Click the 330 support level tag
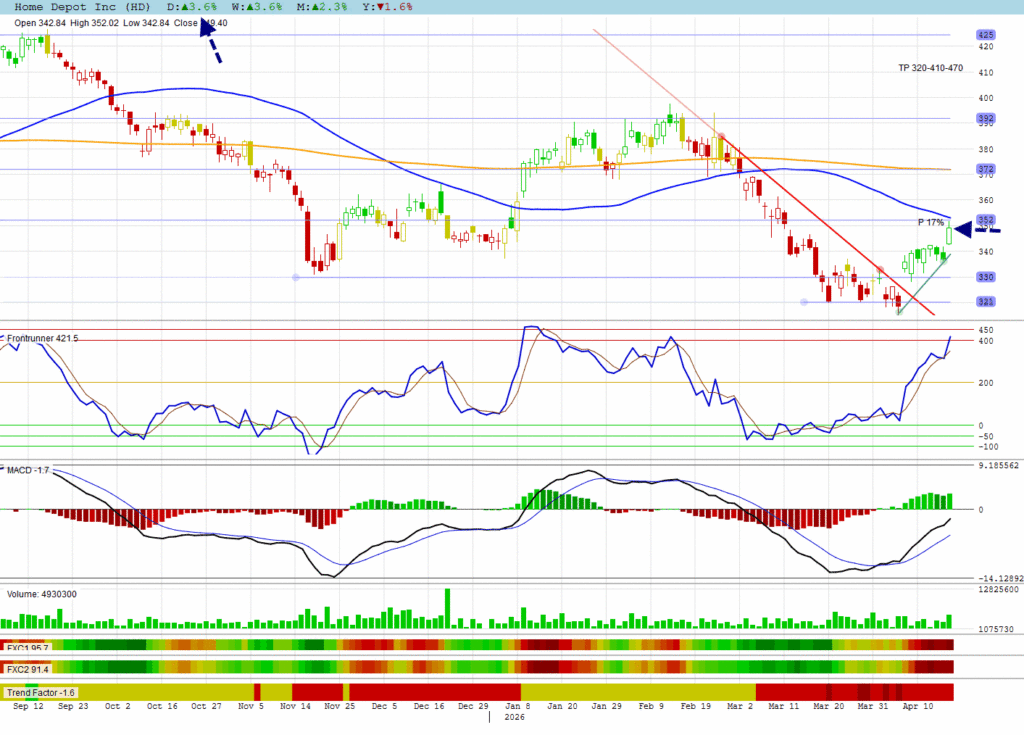1024x735 pixels. tap(986, 277)
